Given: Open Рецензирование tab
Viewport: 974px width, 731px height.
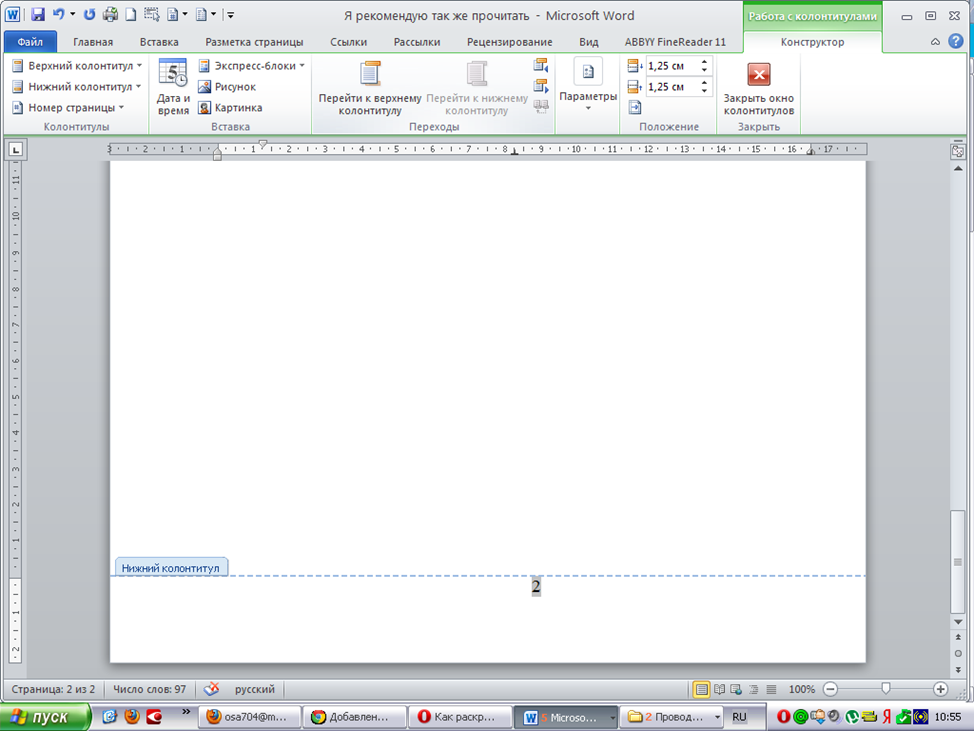Looking at the screenshot, I should 509,42.
